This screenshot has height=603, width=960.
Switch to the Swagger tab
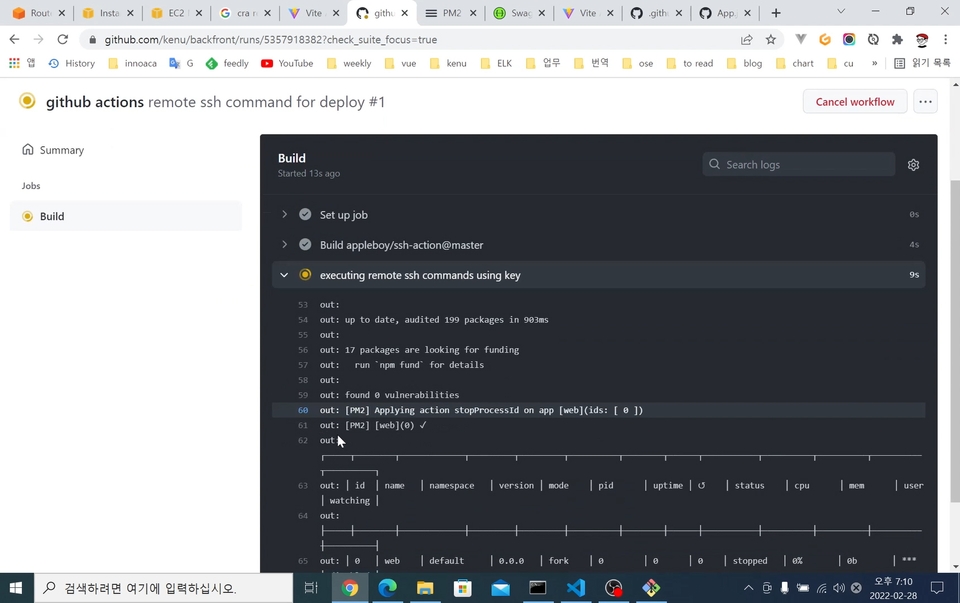[x=519, y=13]
